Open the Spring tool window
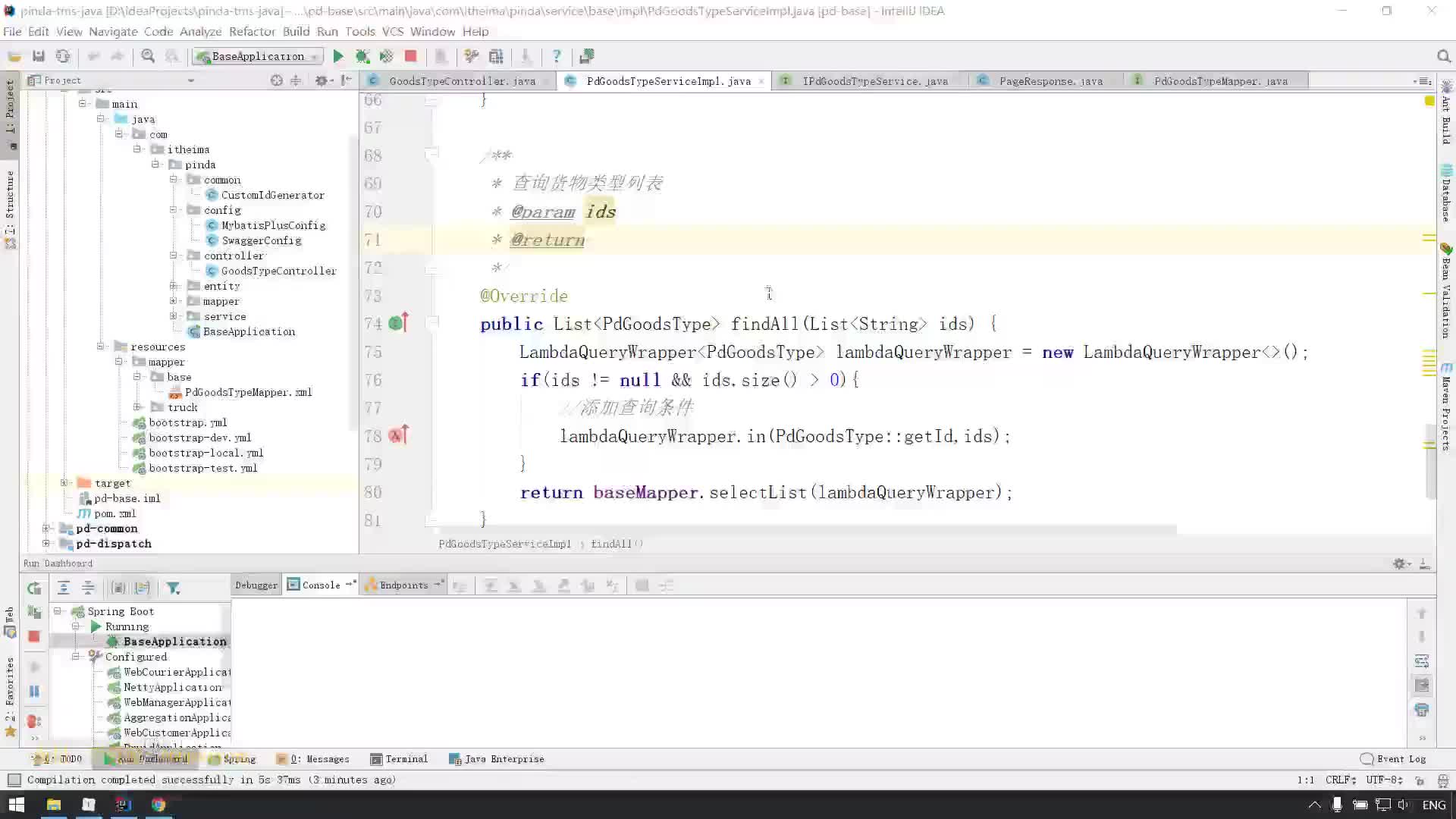 [x=232, y=759]
